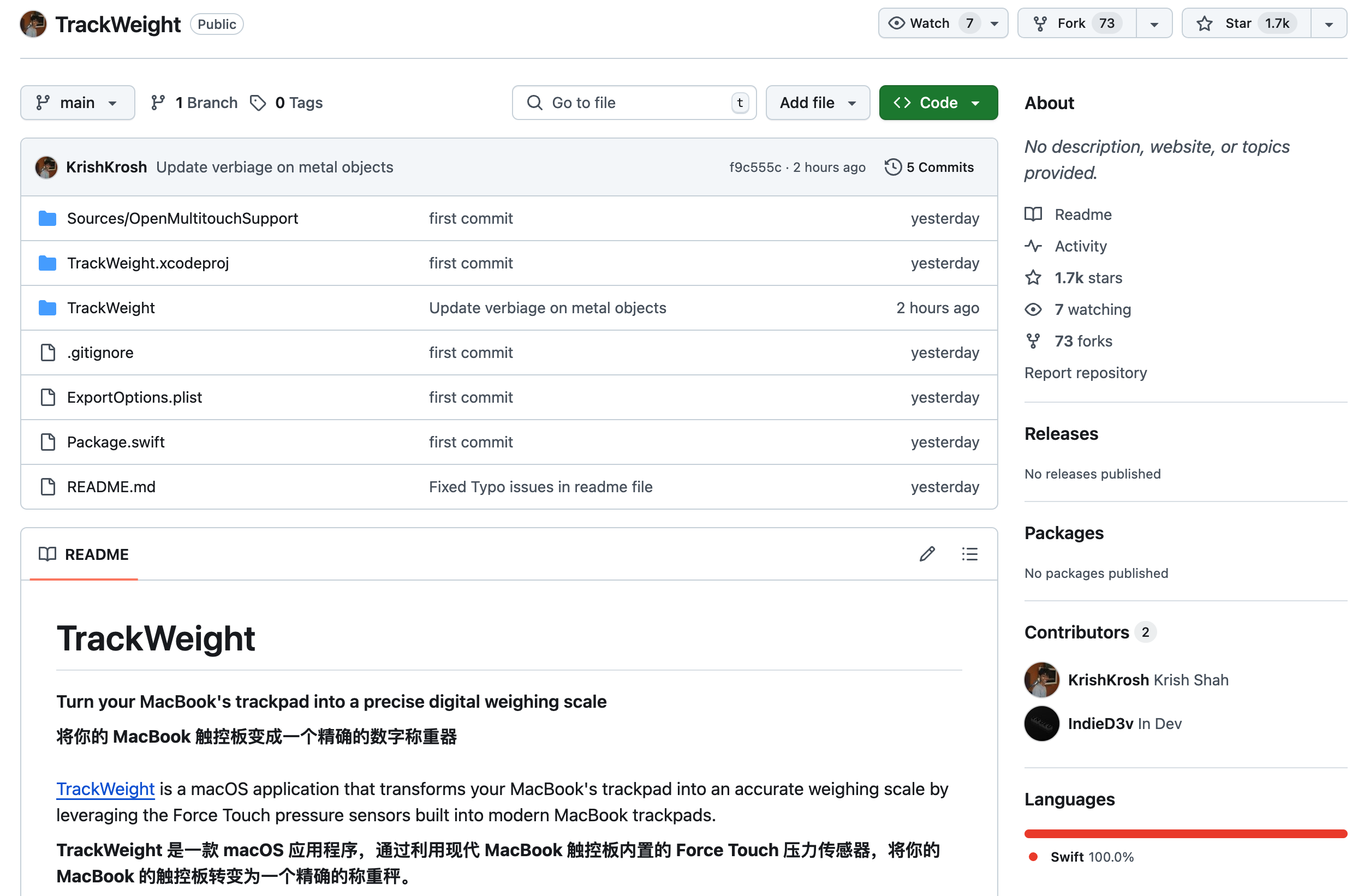The width and height of the screenshot is (1358, 896).
Task: Open the Add file dropdown
Action: 817,102
